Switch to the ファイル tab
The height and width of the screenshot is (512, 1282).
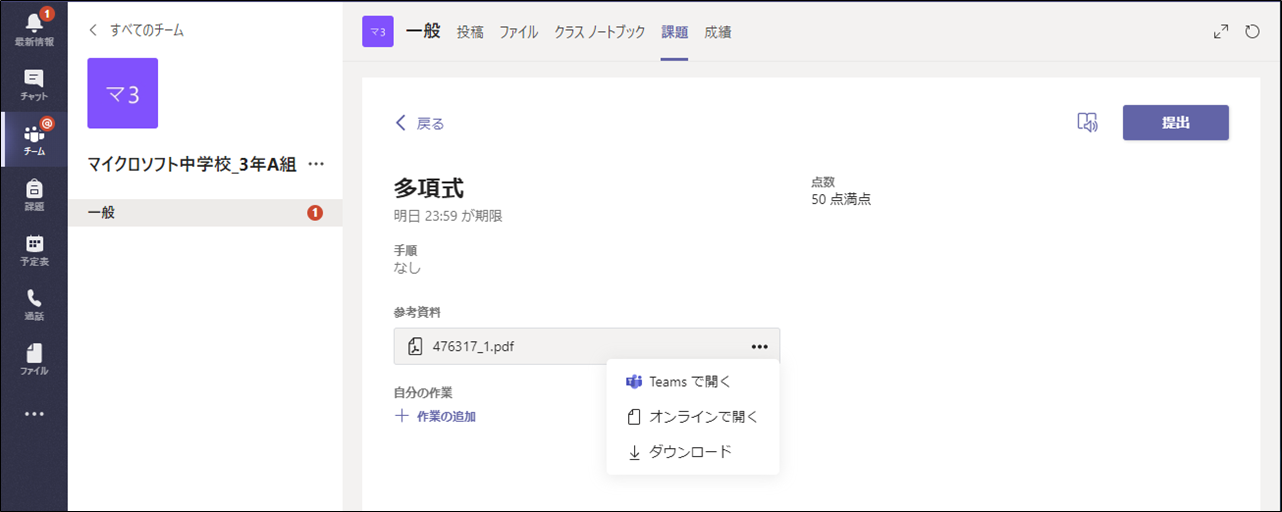[519, 32]
